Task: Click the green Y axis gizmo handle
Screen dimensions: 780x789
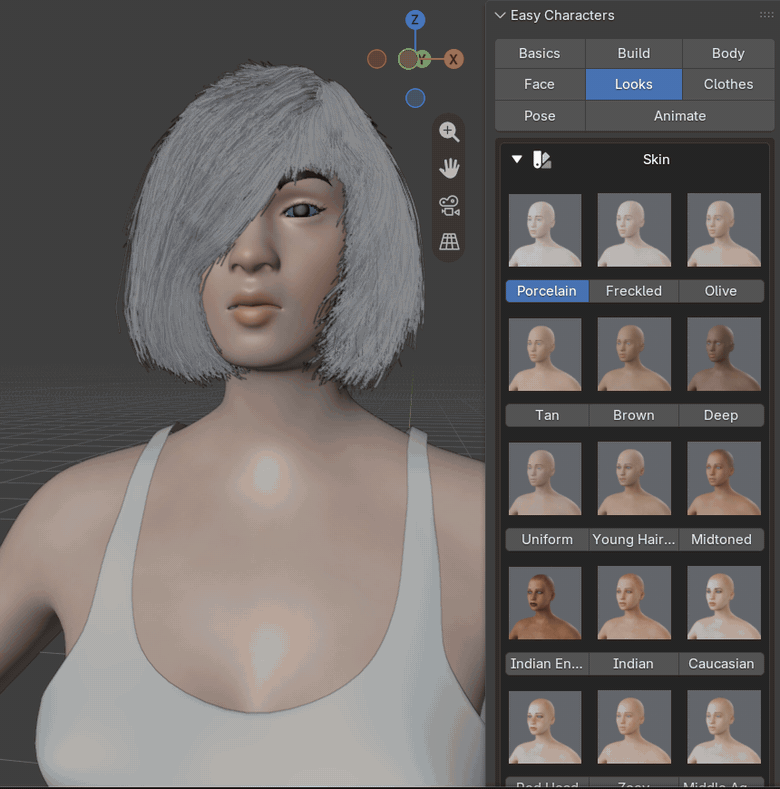Action: pos(424,59)
